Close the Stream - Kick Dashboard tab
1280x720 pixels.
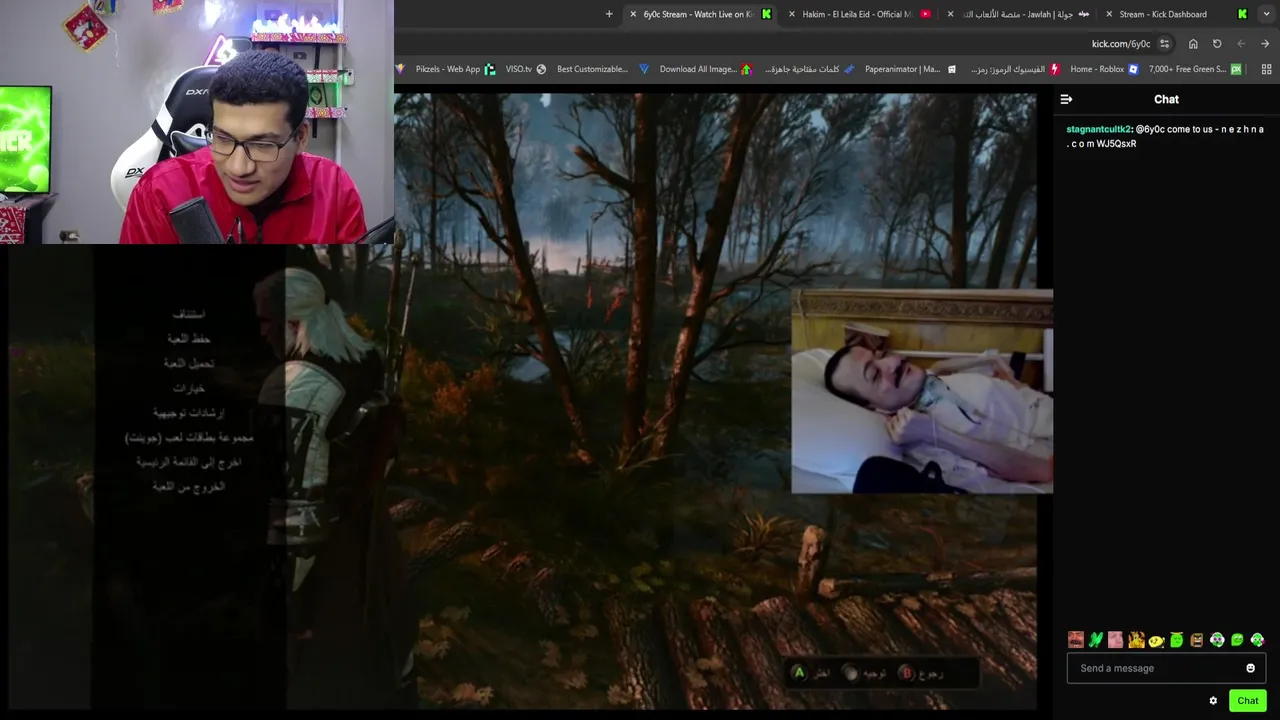click(1109, 14)
